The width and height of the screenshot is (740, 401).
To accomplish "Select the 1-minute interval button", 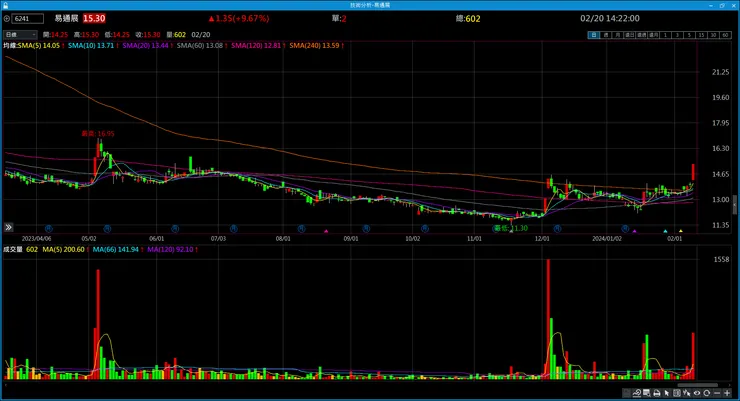I will pos(665,35).
